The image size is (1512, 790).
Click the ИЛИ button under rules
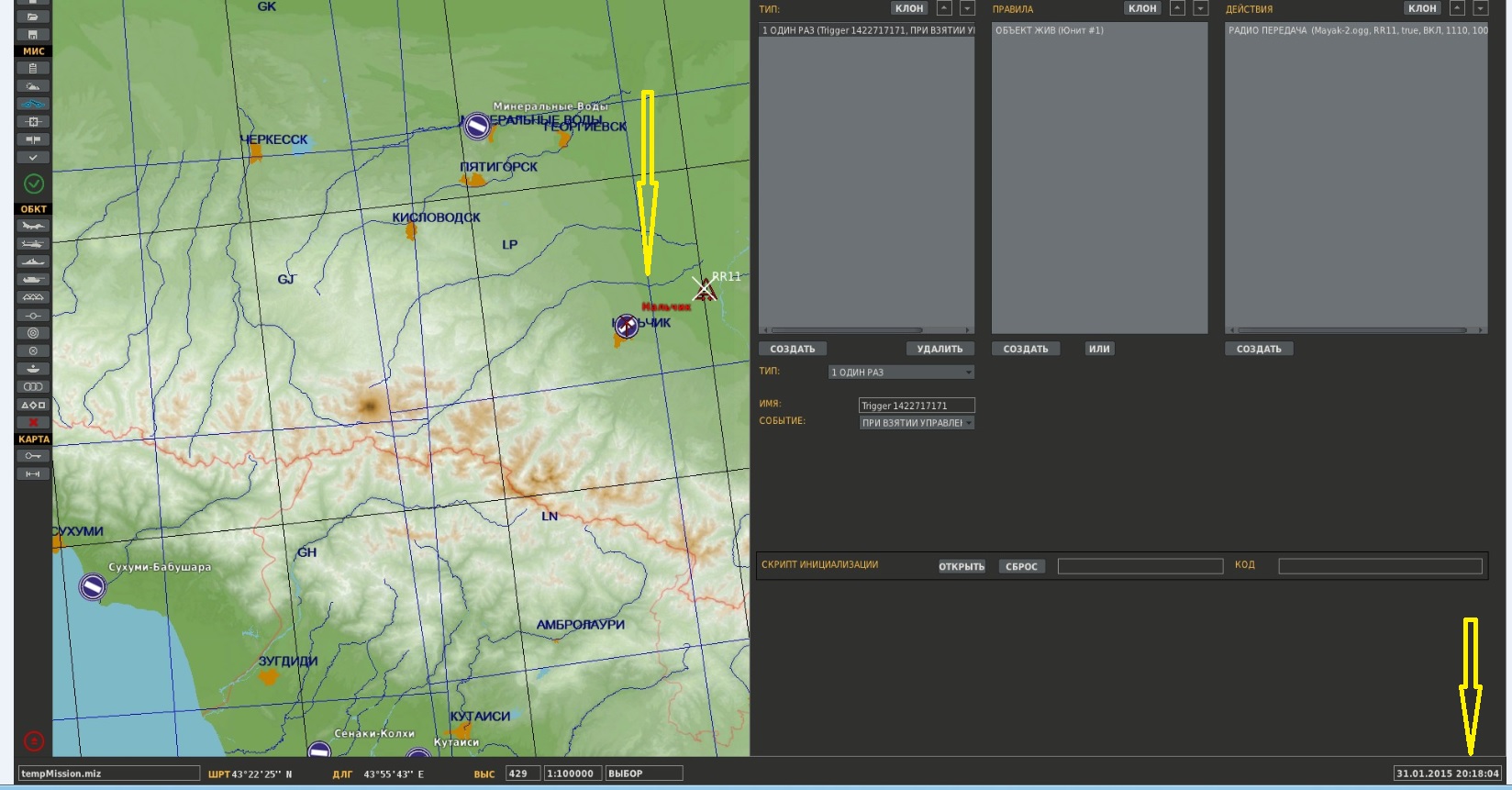pos(1099,349)
